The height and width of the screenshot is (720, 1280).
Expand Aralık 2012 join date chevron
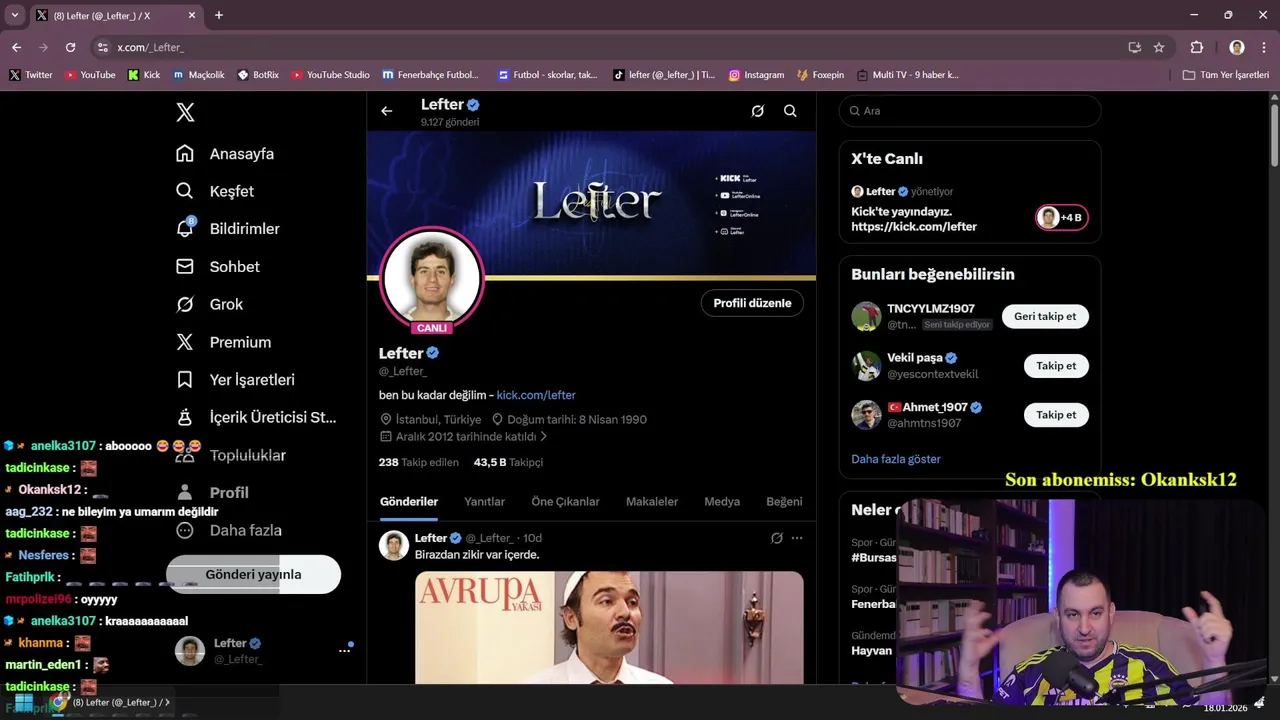(544, 437)
